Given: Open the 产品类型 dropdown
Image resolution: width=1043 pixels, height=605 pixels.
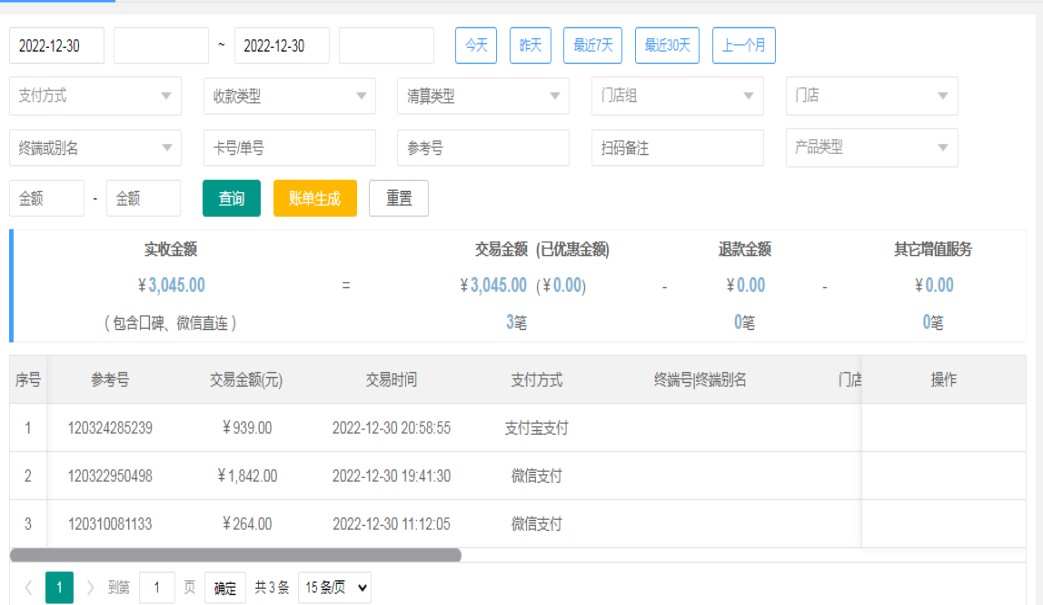Looking at the screenshot, I should (x=871, y=147).
